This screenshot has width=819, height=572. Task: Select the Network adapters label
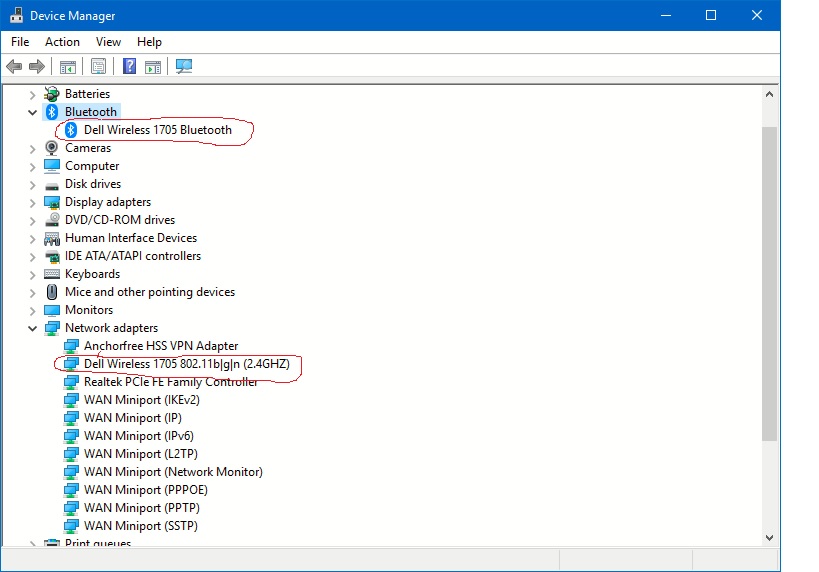[x=111, y=328]
